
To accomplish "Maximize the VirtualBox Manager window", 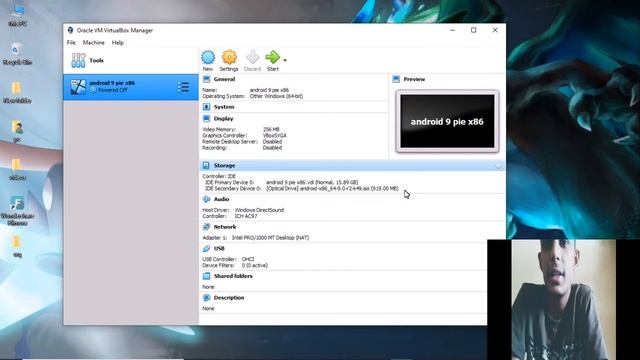I will click(473, 30).
